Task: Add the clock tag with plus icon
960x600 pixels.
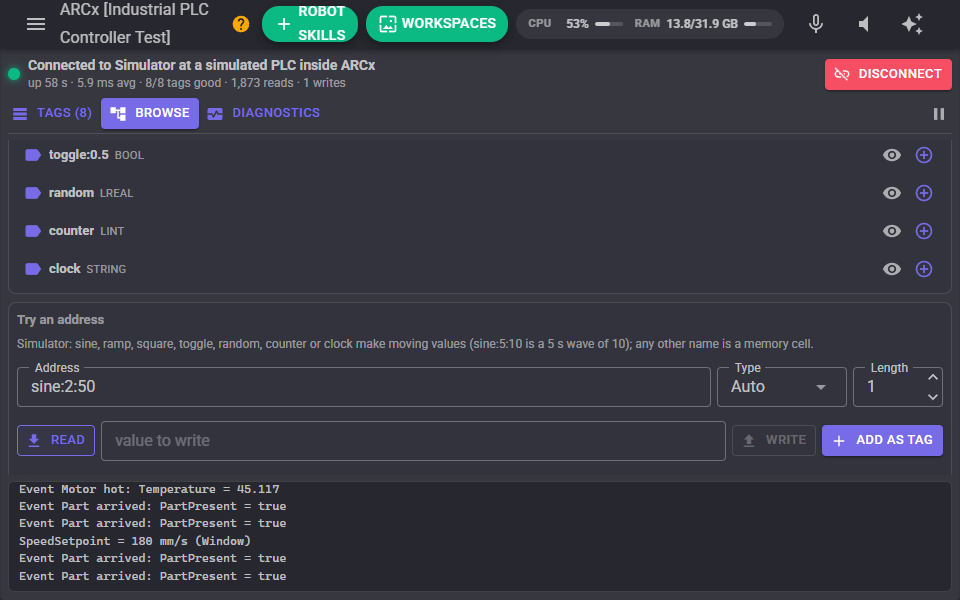Action: click(924, 269)
